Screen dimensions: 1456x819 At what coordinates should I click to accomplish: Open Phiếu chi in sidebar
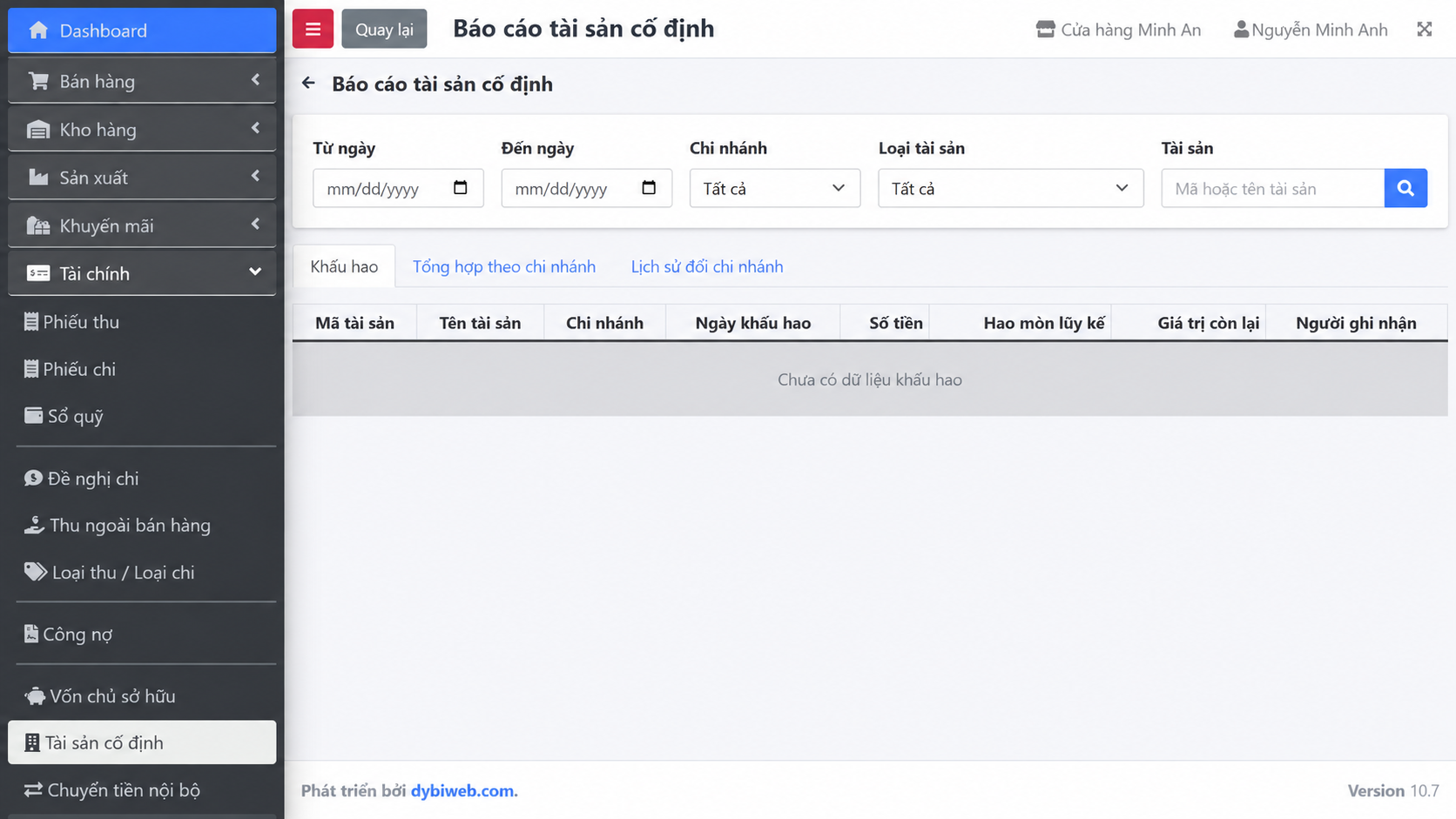tap(142, 369)
